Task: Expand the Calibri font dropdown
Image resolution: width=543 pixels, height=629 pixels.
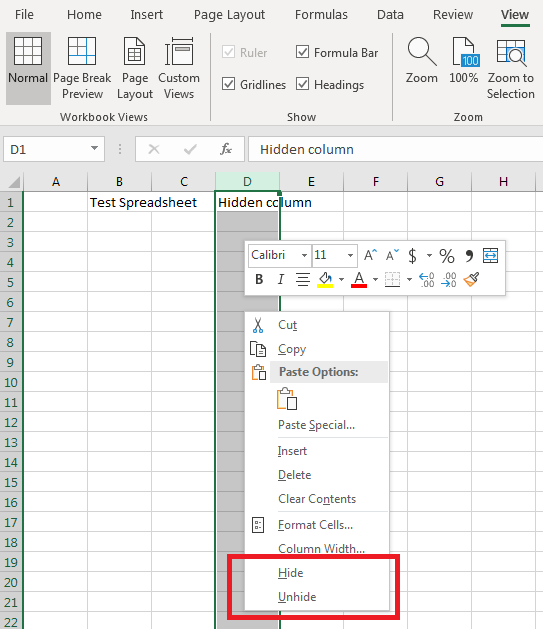Action: point(304,256)
